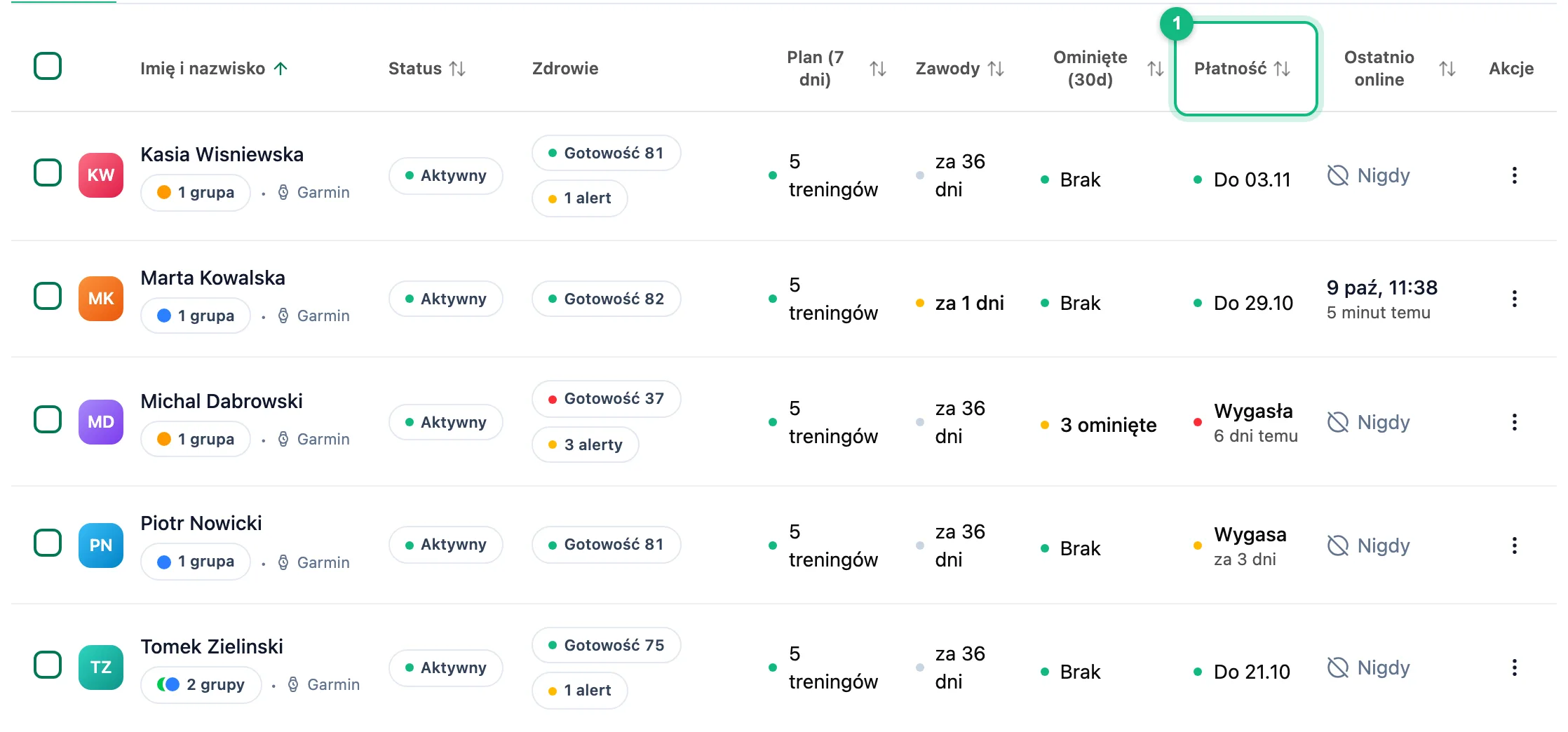Image resolution: width=1568 pixels, height=732 pixels.
Task: Open actions menu for Kasia Wisniewska
Action: (1514, 175)
